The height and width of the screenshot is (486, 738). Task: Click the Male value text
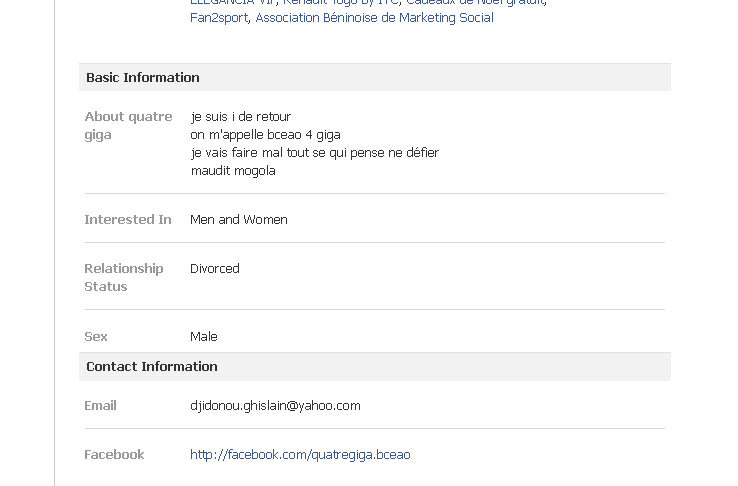click(x=204, y=336)
